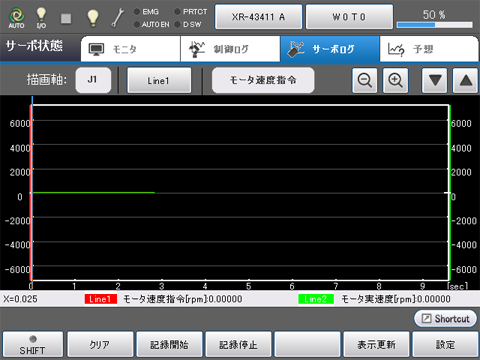Switch to the 制御ログ tab
This screenshot has width=480, height=360.
click(230, 49)
